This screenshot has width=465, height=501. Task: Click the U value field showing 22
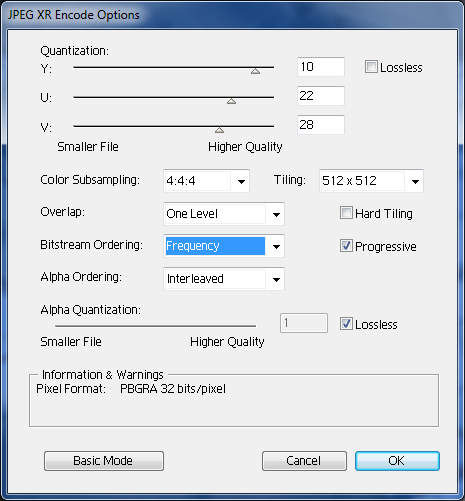pos(321,96)
